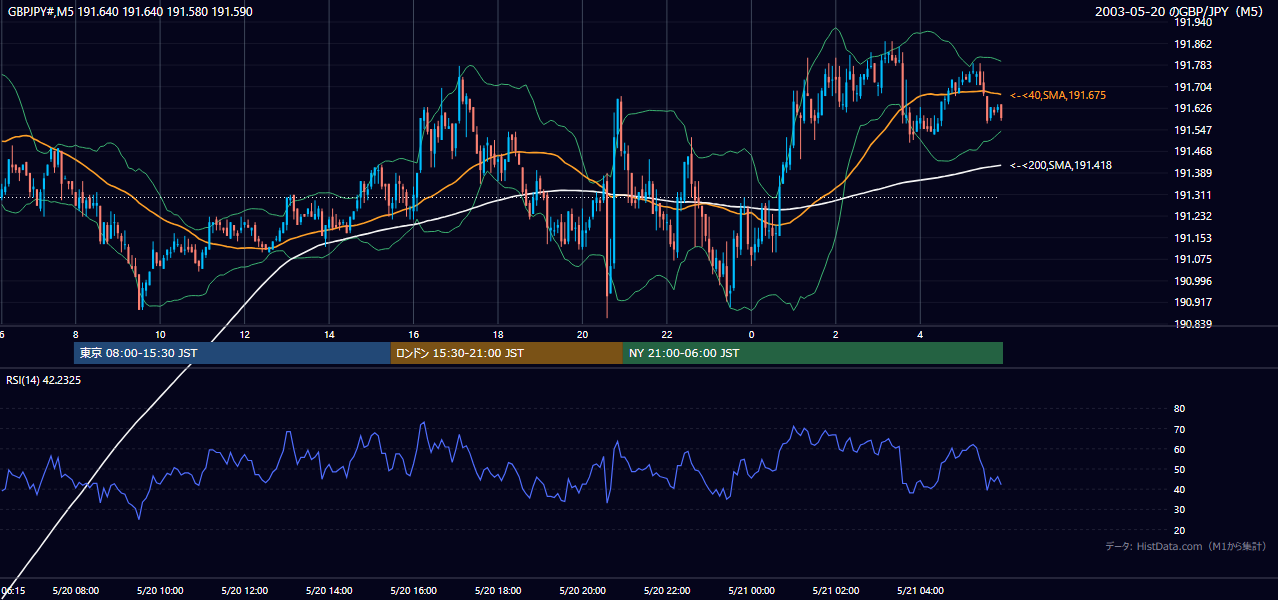Click price axis value 191.389

click(1193, 174)
